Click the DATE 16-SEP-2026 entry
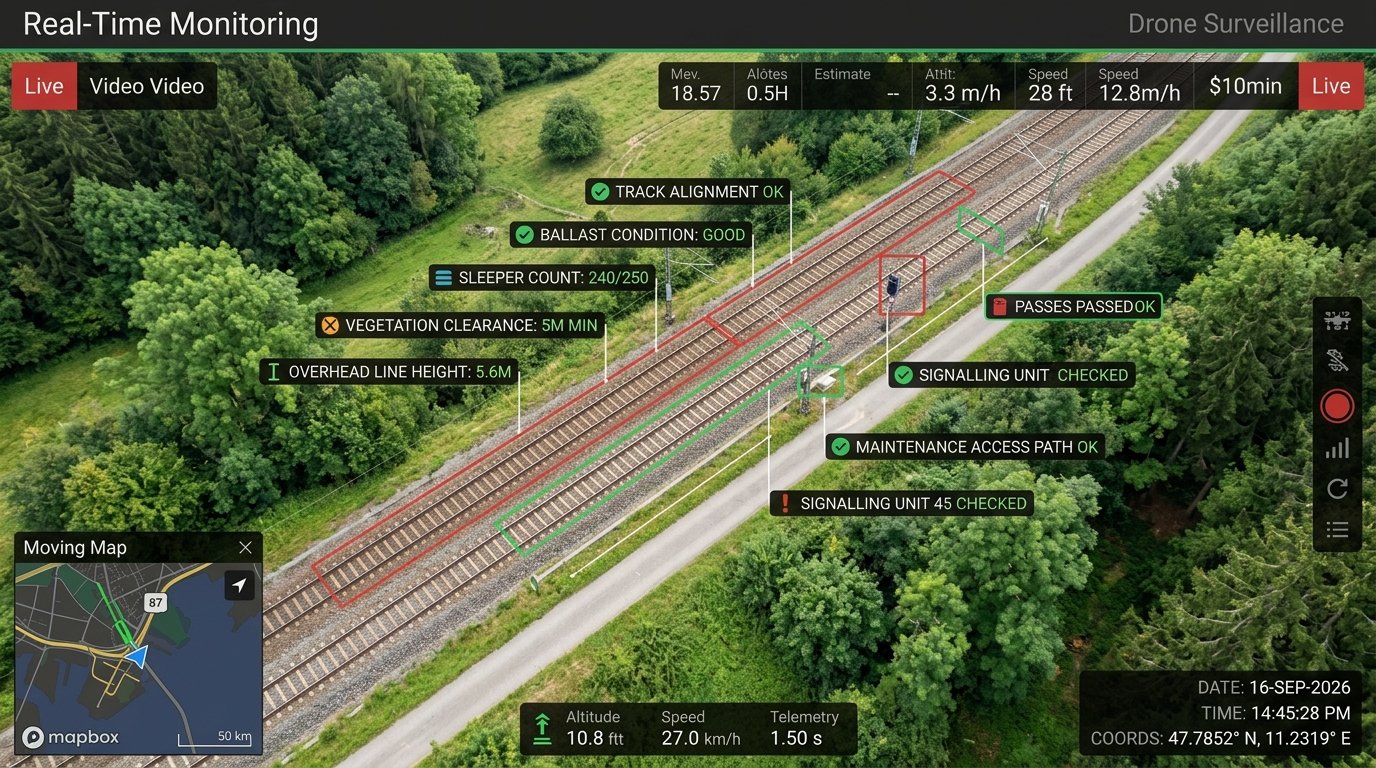 pyautogui.click(x=1274, y=688)
